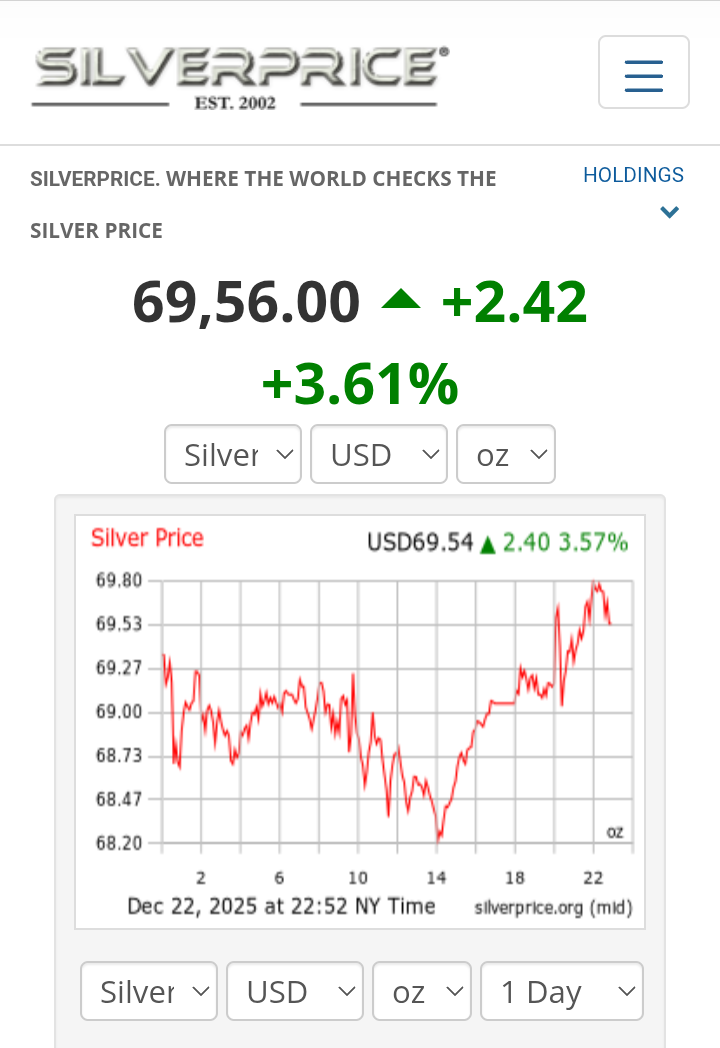Click the red Silver Price chart title
Viewport: 720px width, 1048px height.
tap(147, 538)
